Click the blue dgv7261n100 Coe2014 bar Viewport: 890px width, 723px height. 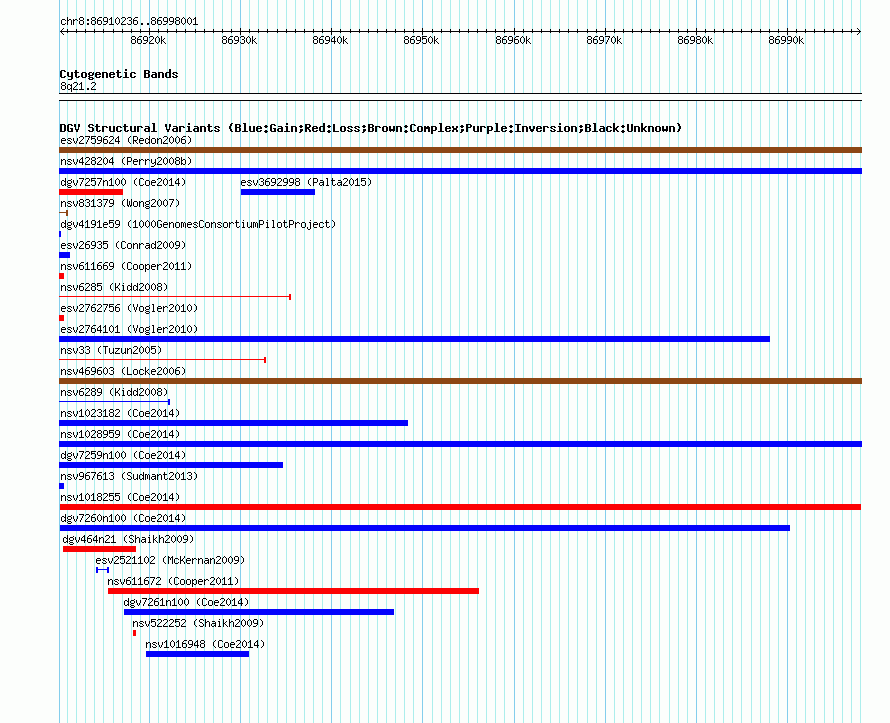pyautogui.click(x=259, y=612)
